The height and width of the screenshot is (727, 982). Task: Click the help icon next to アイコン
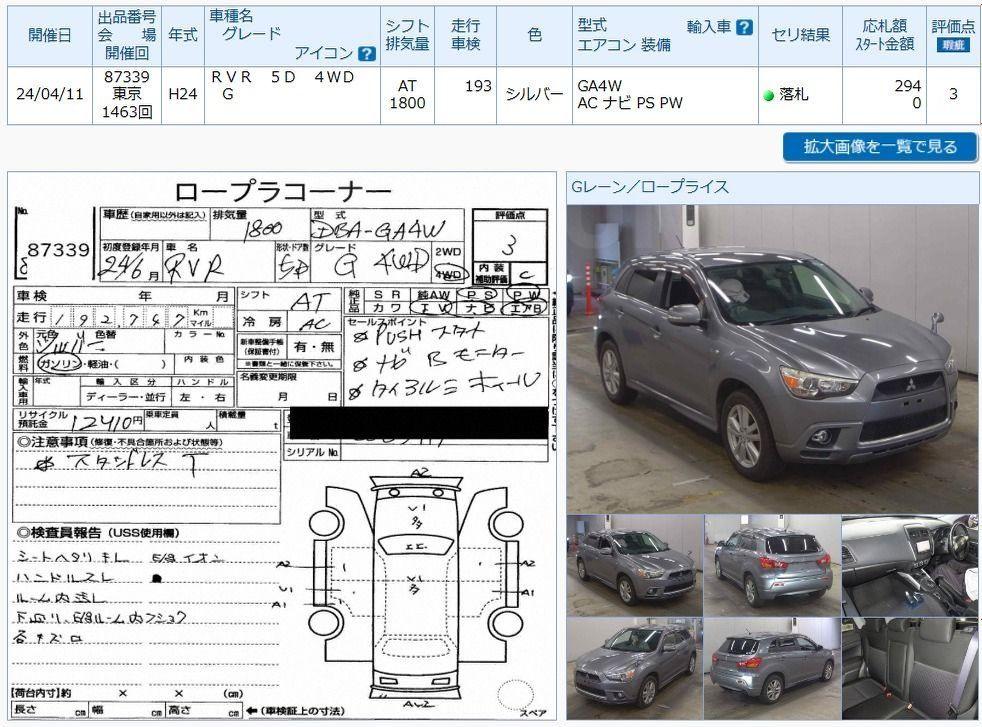(367, 54)
